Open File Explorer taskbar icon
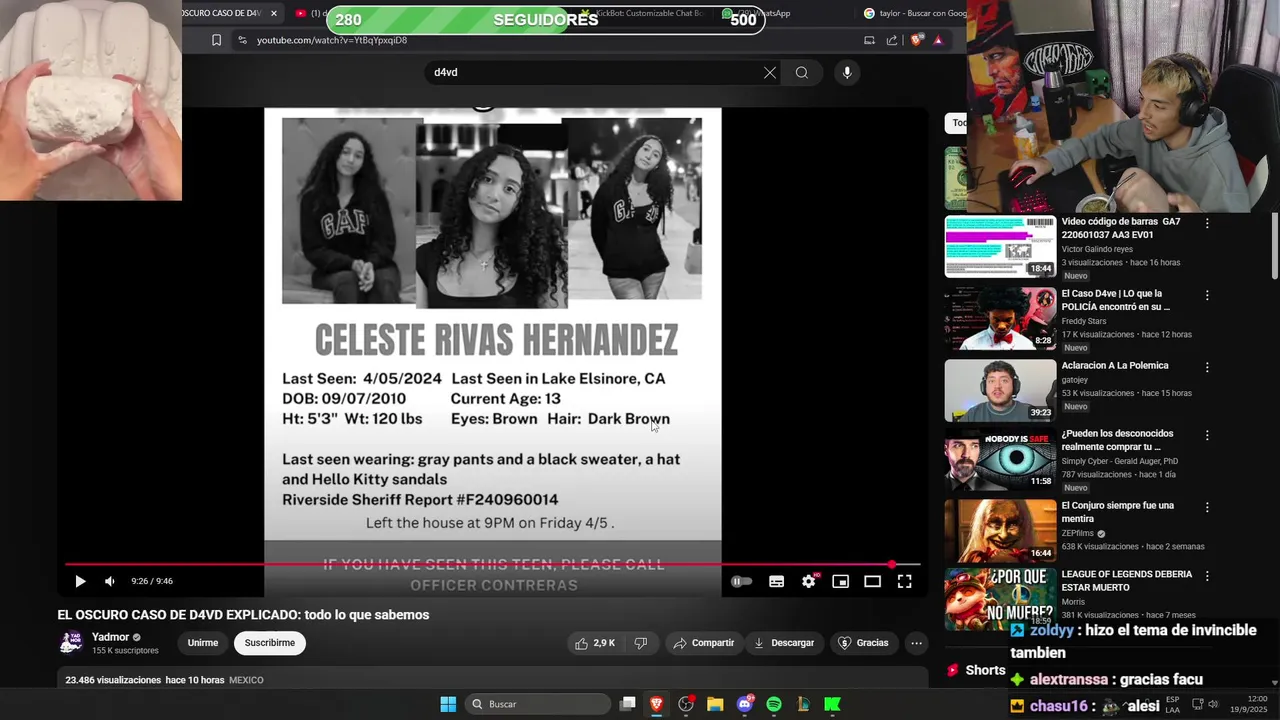Viewport: 1280px width, 720px height. coord(715,704)
